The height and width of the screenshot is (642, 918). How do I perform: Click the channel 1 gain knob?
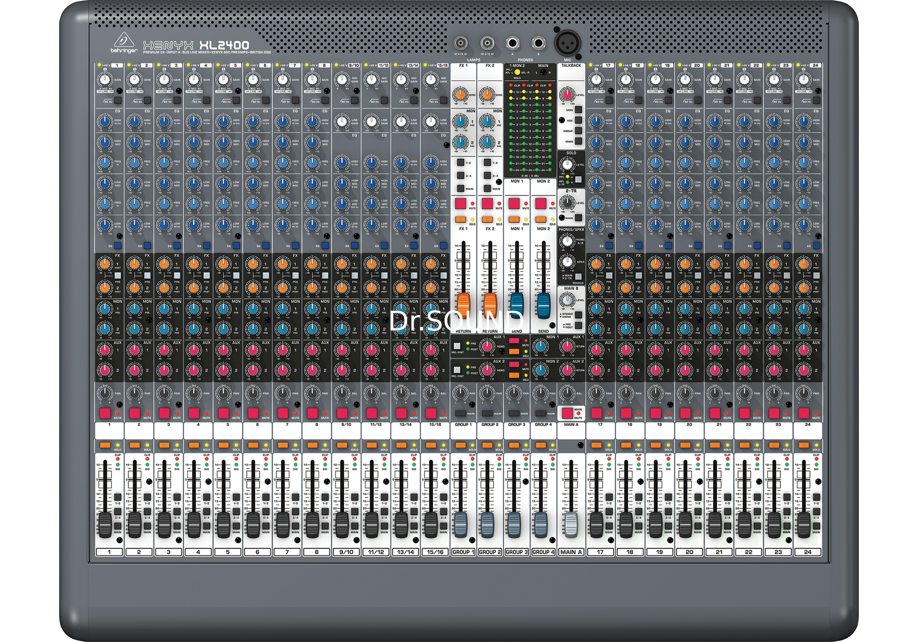[x=105, y=80]
